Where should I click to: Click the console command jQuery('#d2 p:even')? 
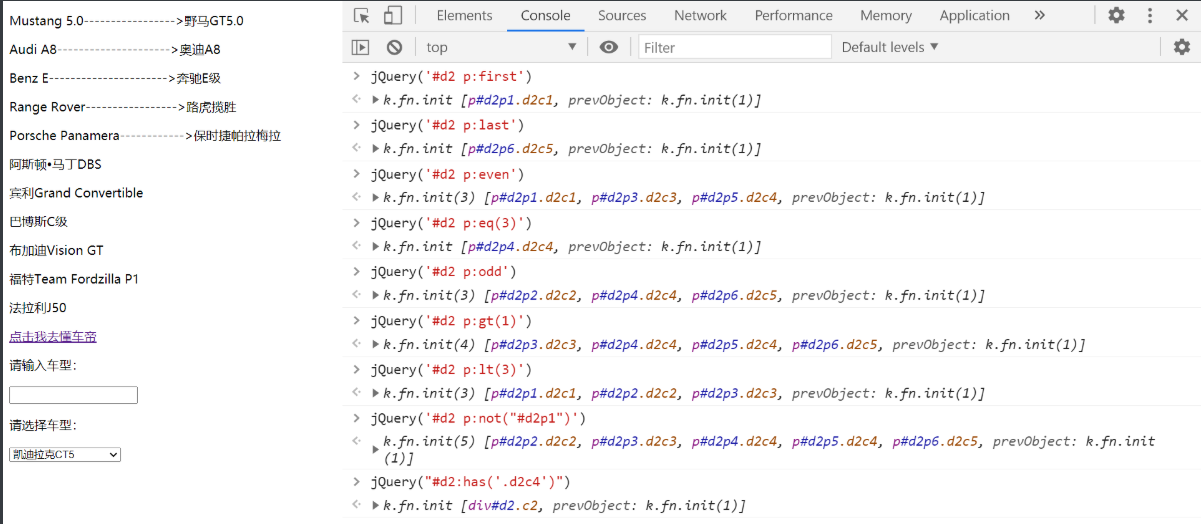pyautogui.click(x=447, y=174)
